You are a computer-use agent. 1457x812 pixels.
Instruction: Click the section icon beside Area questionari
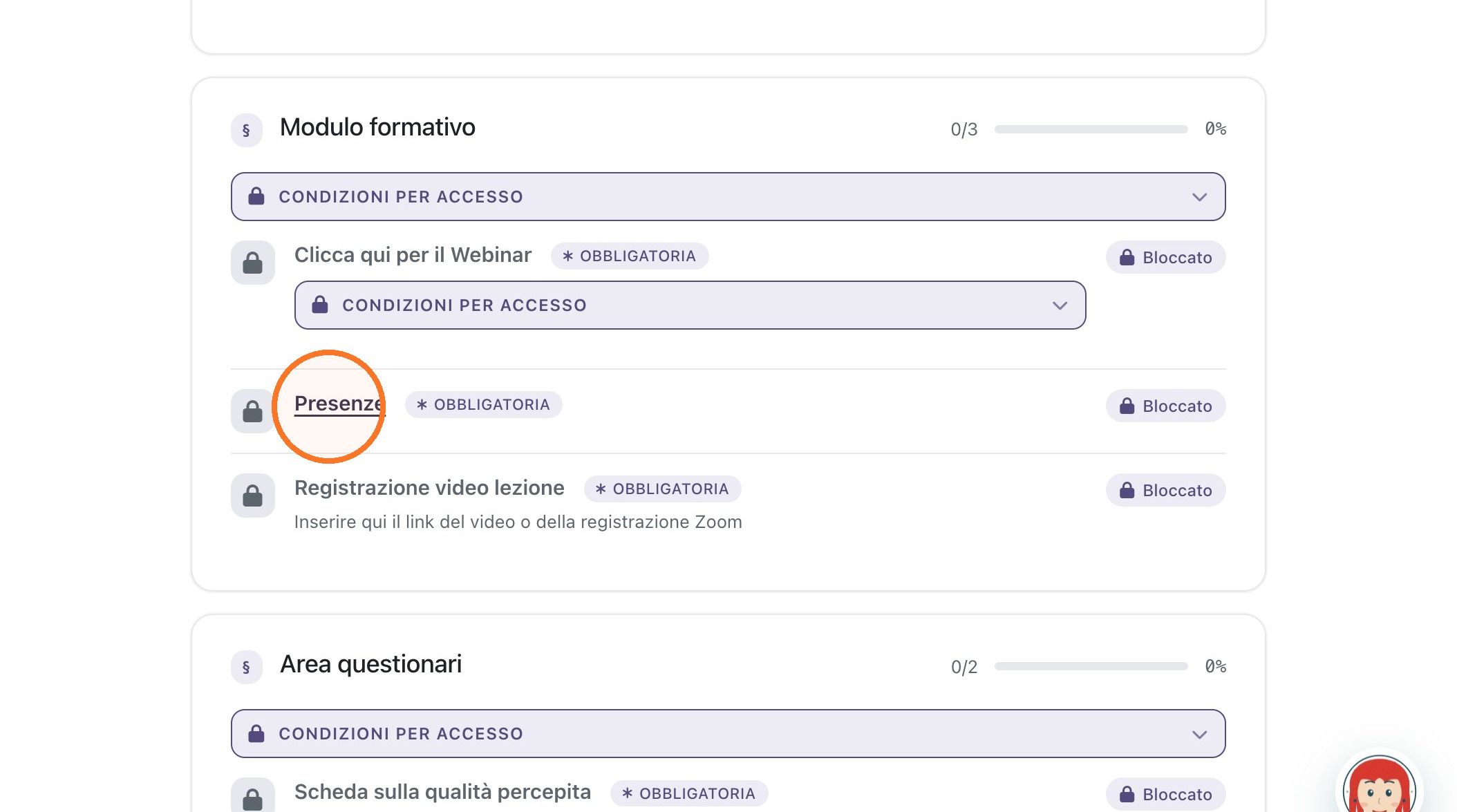[x=246, y=667]
